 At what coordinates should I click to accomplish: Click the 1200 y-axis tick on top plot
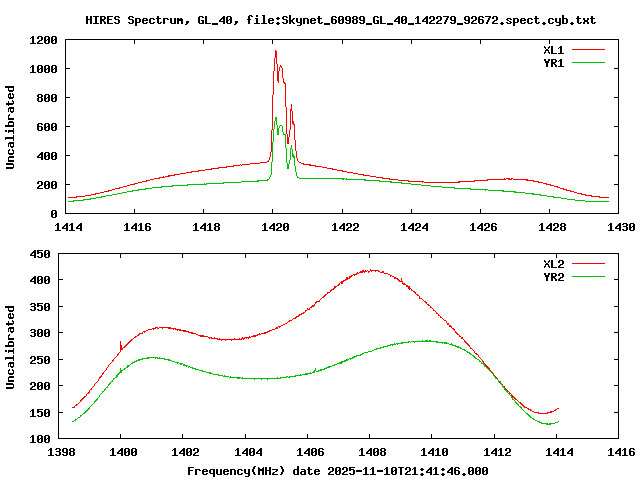[x=42, y=40]
